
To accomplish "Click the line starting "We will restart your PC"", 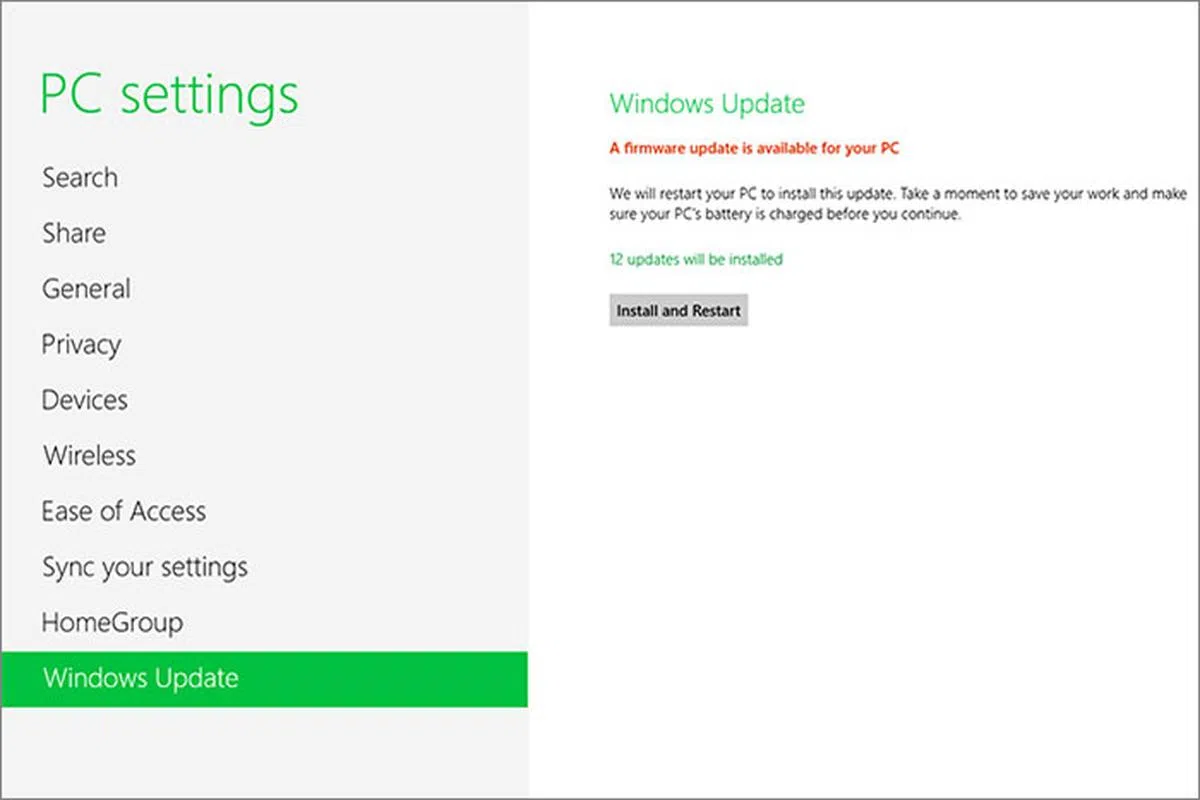I will 891,194.
